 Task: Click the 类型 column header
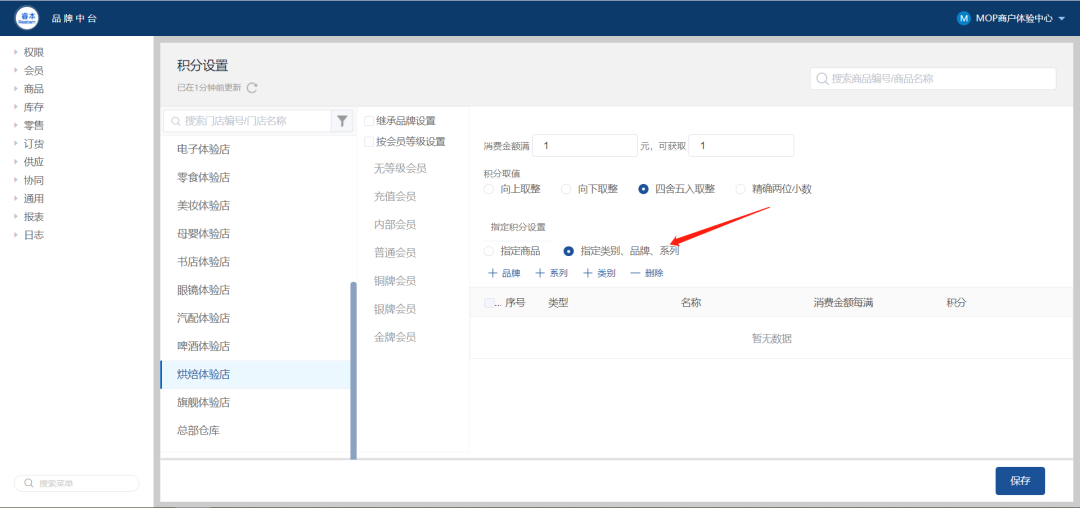tap(558, 303)
